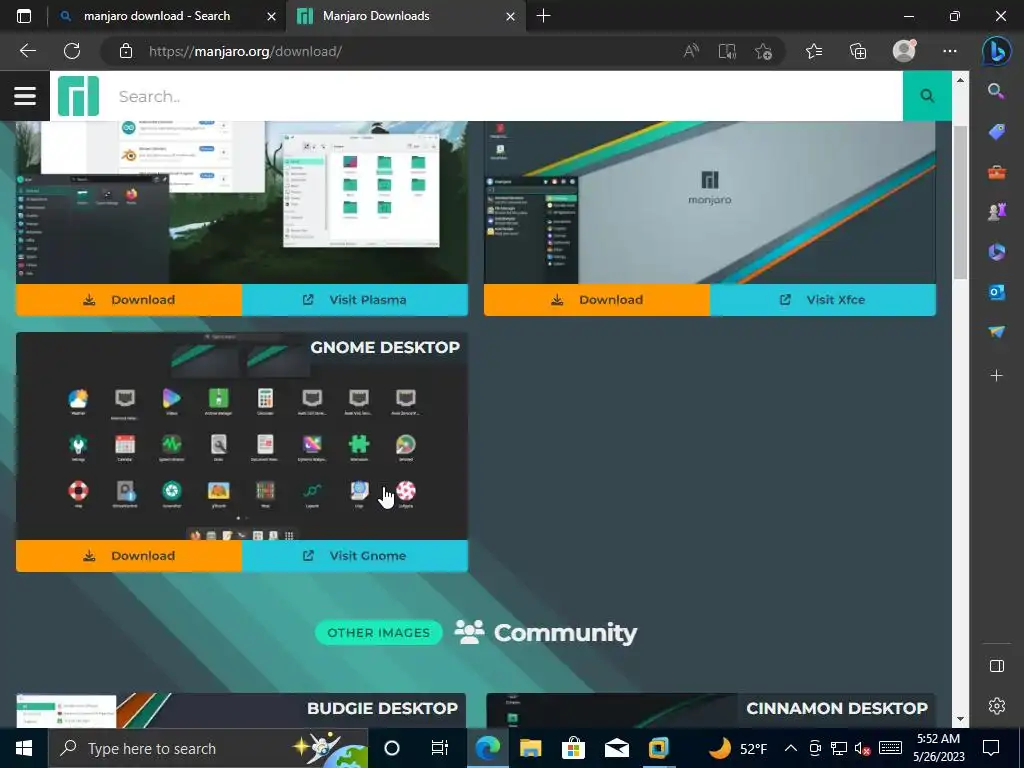The height and width of the screenshot is (768, 1024).
Task: Open the tab actions menu
Action: (x=24, y=16)
